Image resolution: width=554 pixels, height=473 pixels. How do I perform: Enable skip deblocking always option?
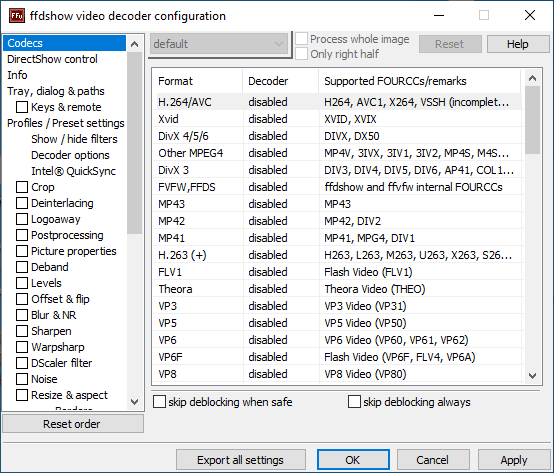tap(354, 402)
